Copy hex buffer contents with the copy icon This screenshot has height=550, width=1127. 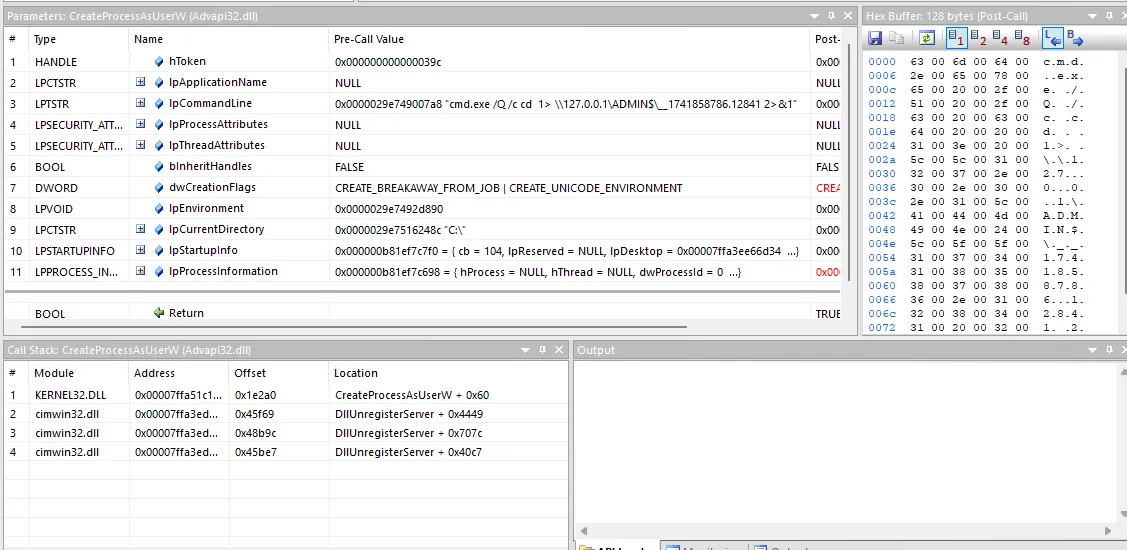pos(896,38)
